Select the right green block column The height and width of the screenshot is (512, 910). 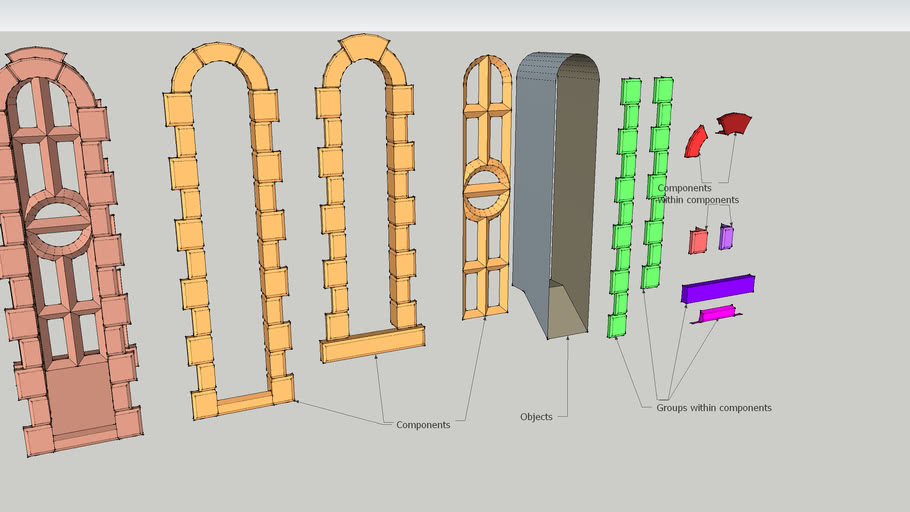657,180
